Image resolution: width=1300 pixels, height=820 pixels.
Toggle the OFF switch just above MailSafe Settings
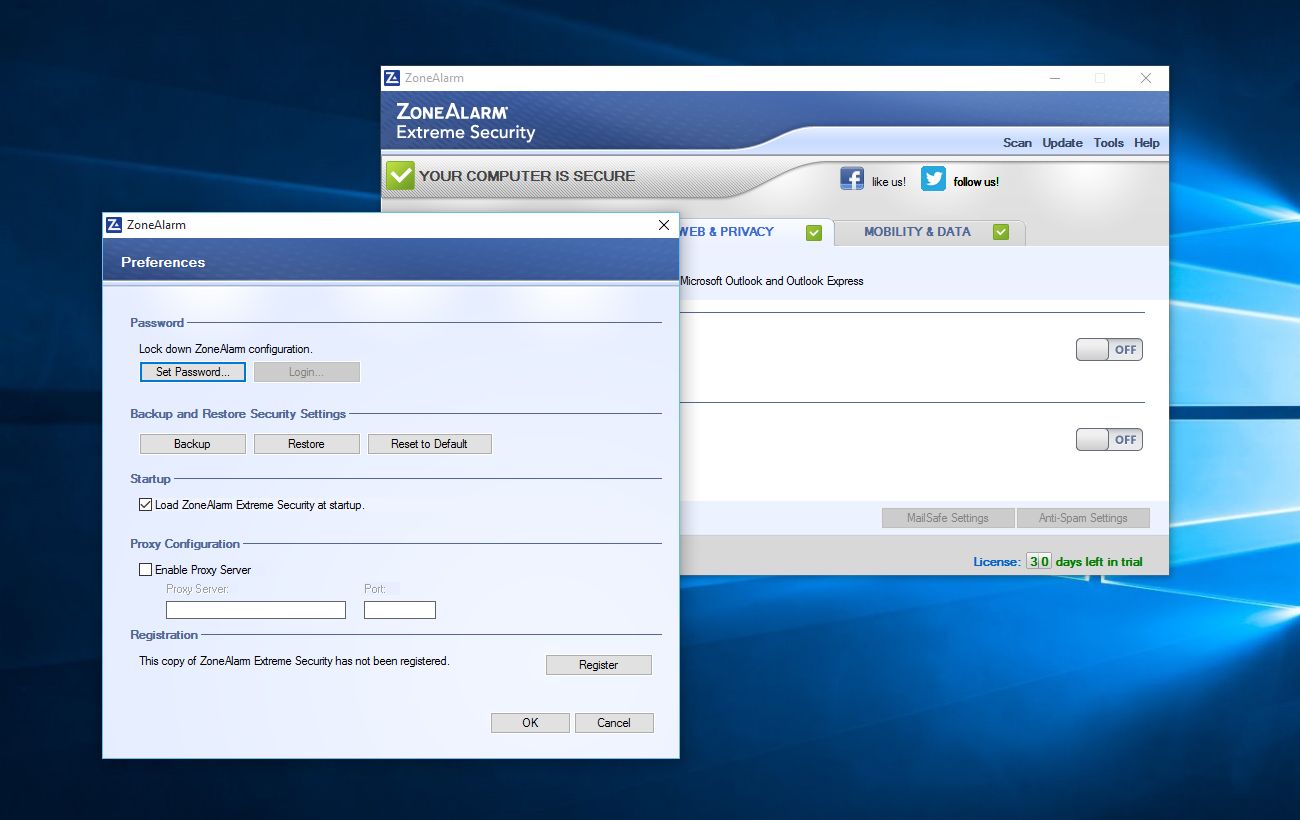(1109, 439)
